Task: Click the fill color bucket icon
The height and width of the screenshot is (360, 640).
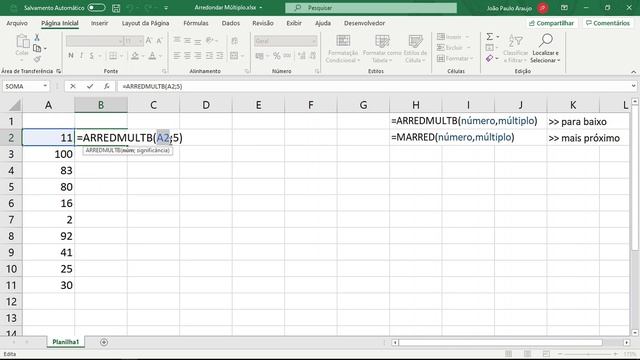Action: click(135, 56)
